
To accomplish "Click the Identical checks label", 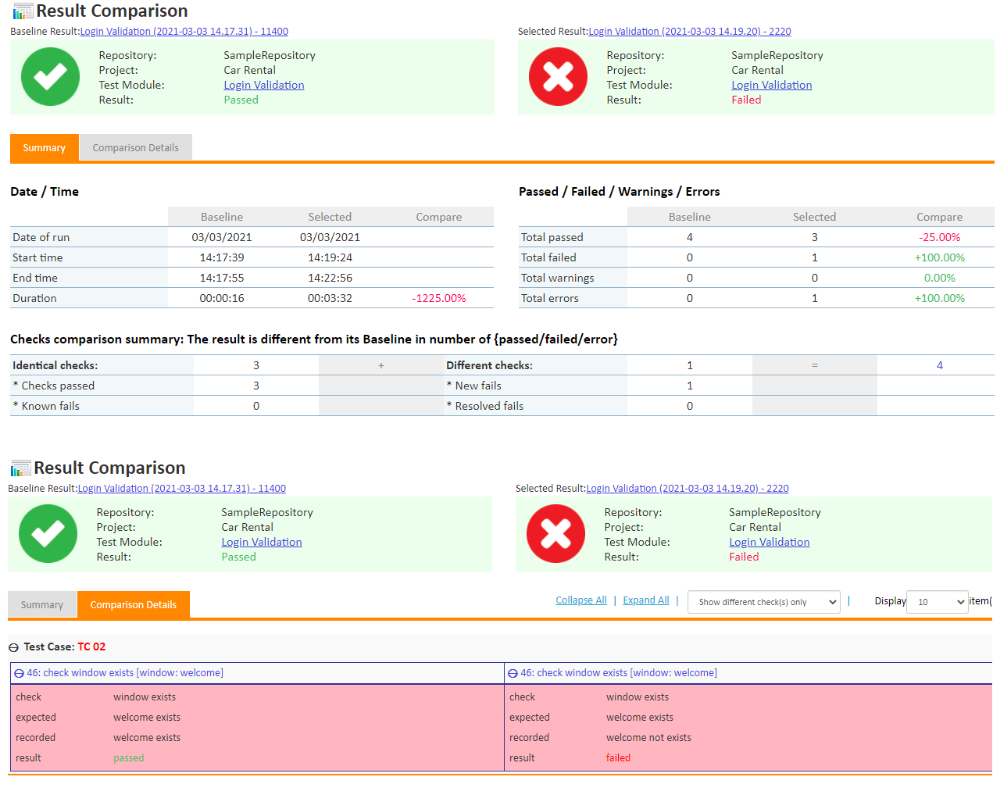I will click(55, 365).
